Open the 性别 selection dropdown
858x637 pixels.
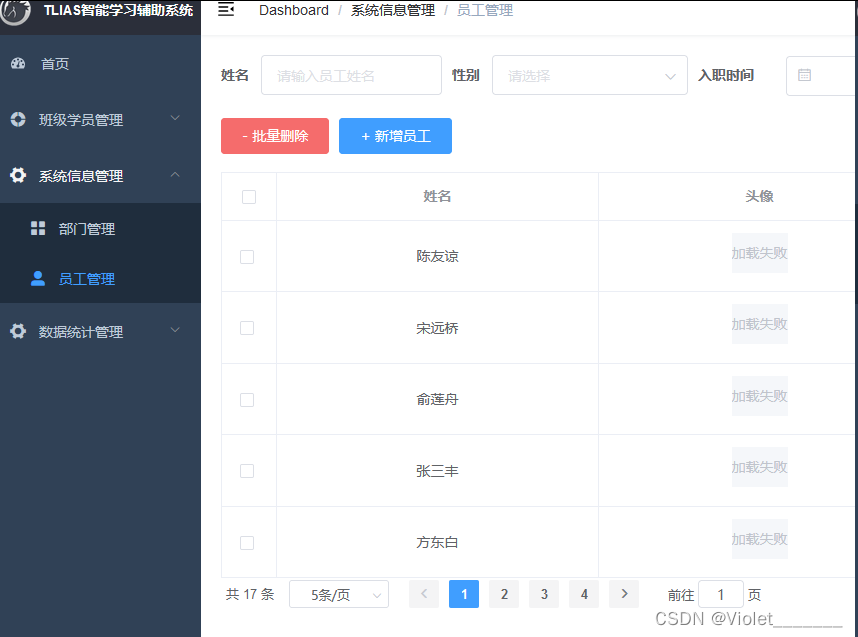[x=589, y=75]
